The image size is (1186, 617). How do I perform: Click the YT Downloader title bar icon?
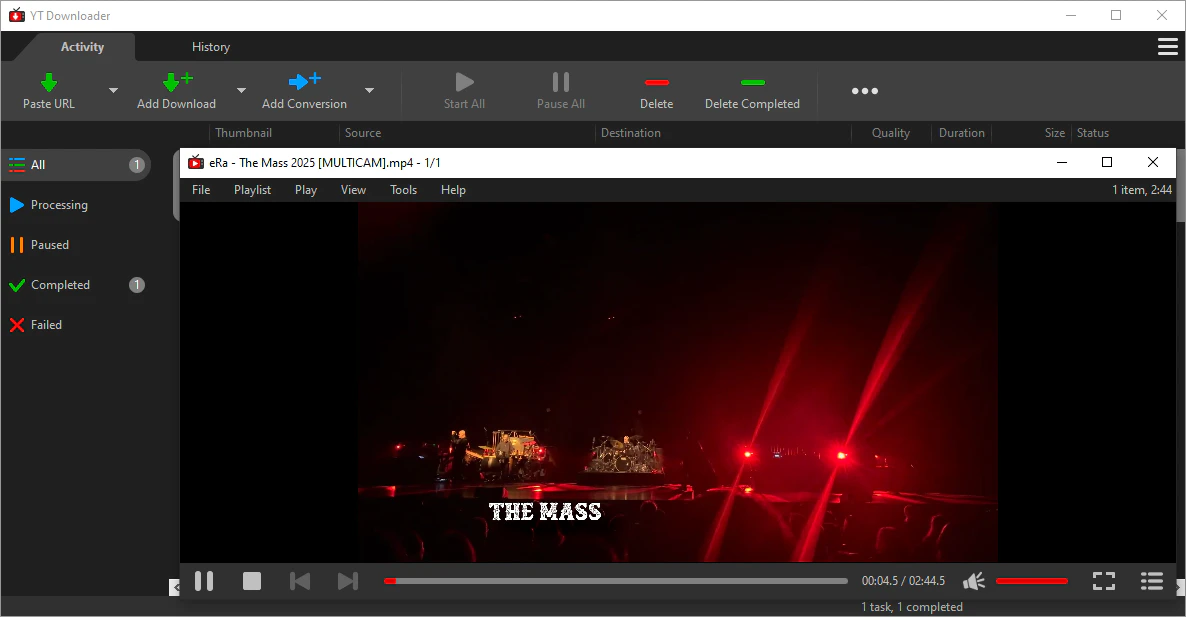point(17,15)
